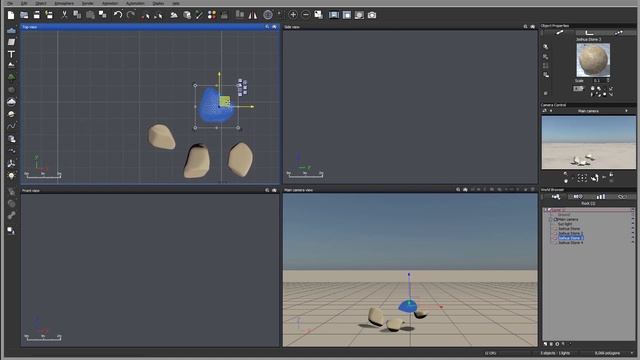Click the frame-selection icon in Camera Control
The image size is (640, 360).
582,178
